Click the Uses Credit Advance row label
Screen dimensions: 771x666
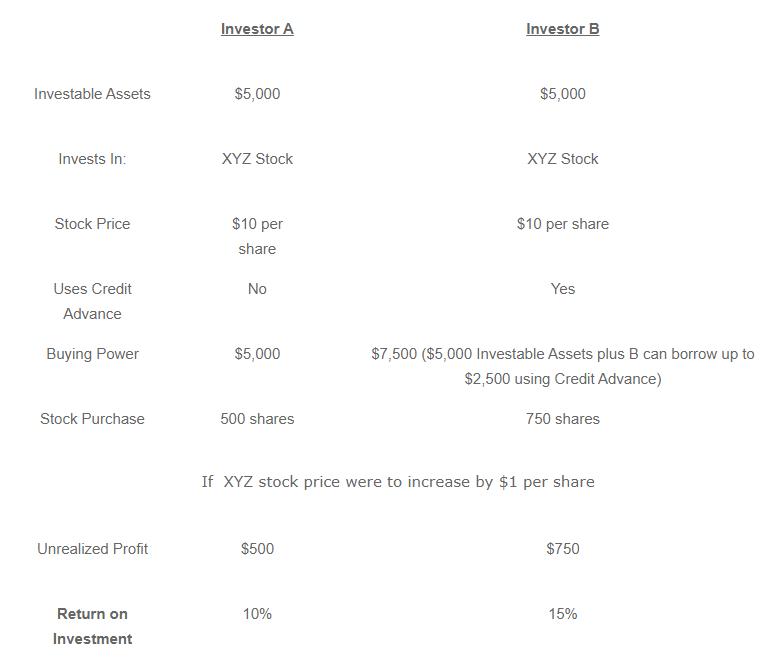pyautogui.click(x=92, y=301)
